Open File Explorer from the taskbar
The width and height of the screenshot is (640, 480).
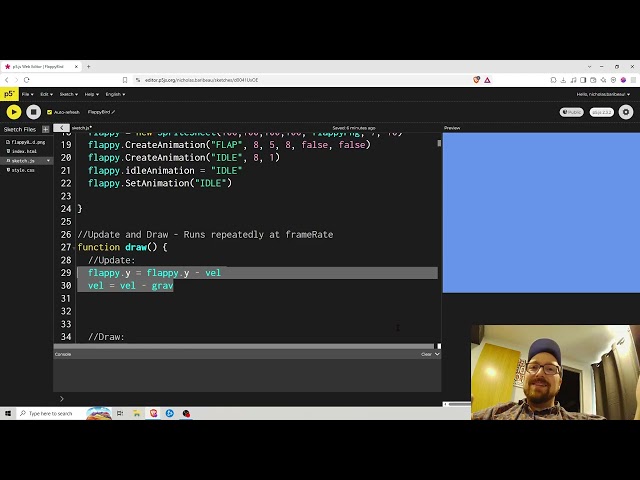tap(137, 413)
